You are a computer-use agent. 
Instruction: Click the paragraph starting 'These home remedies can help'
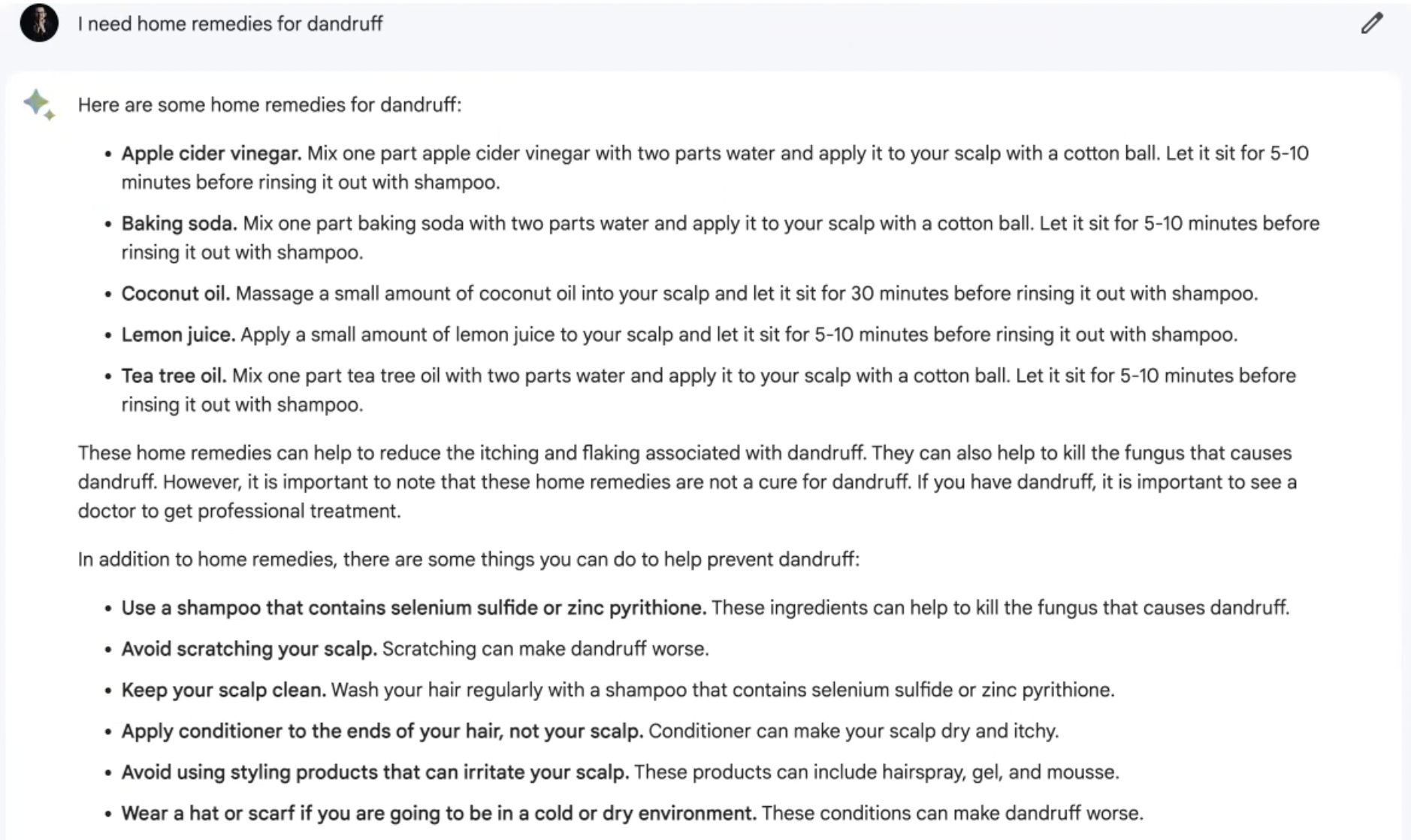pos(687,482)
